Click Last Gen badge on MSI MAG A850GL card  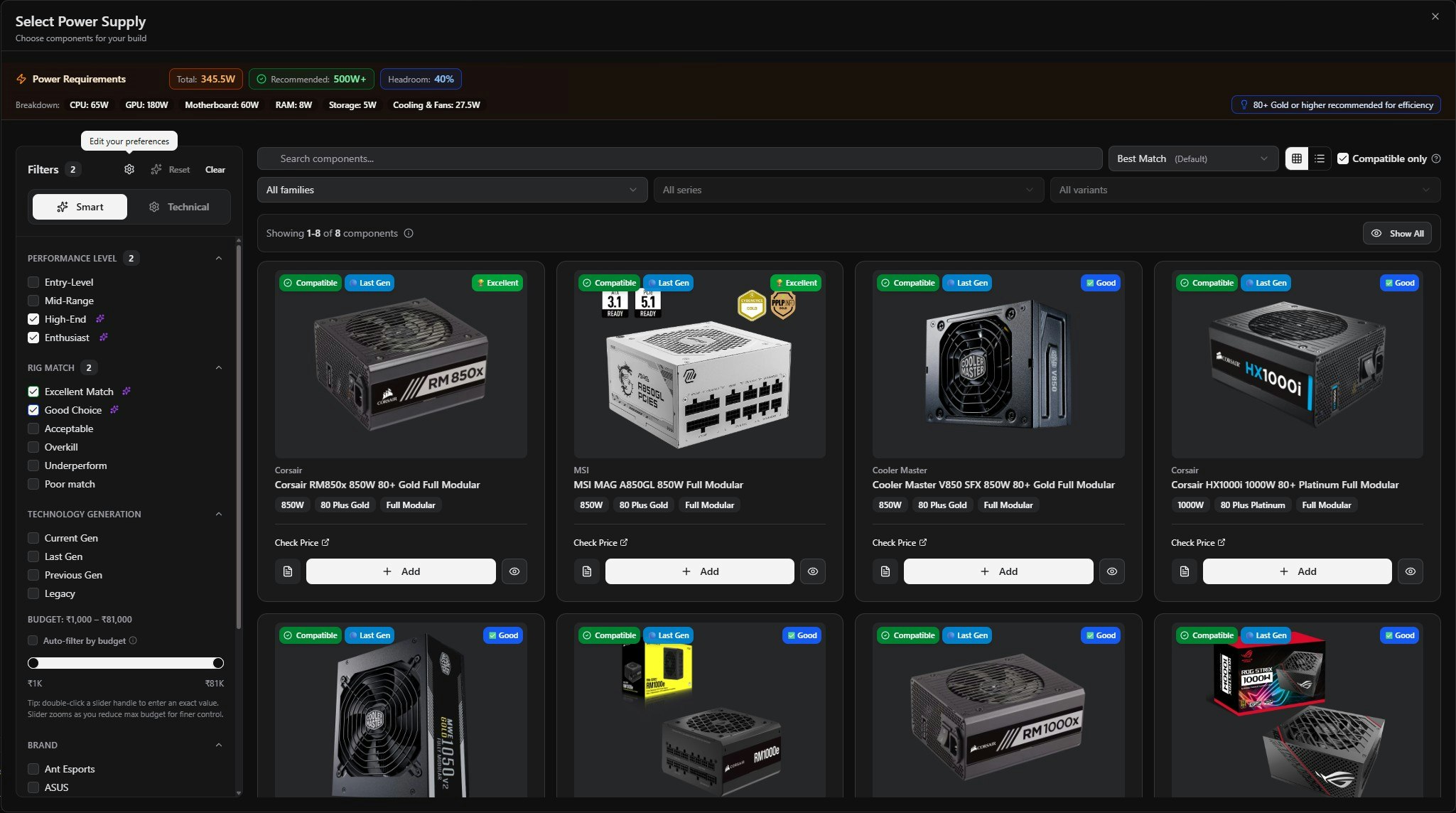point(668,283)
